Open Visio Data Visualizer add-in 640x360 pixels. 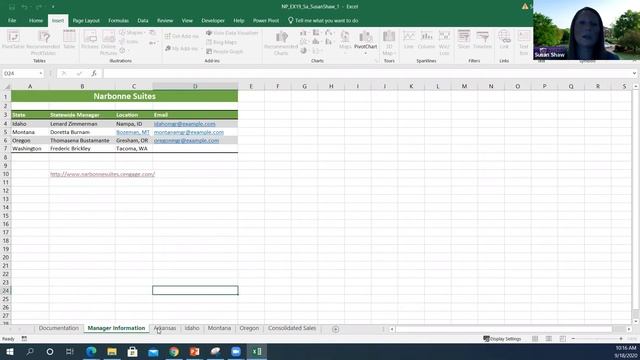[232, 33]
